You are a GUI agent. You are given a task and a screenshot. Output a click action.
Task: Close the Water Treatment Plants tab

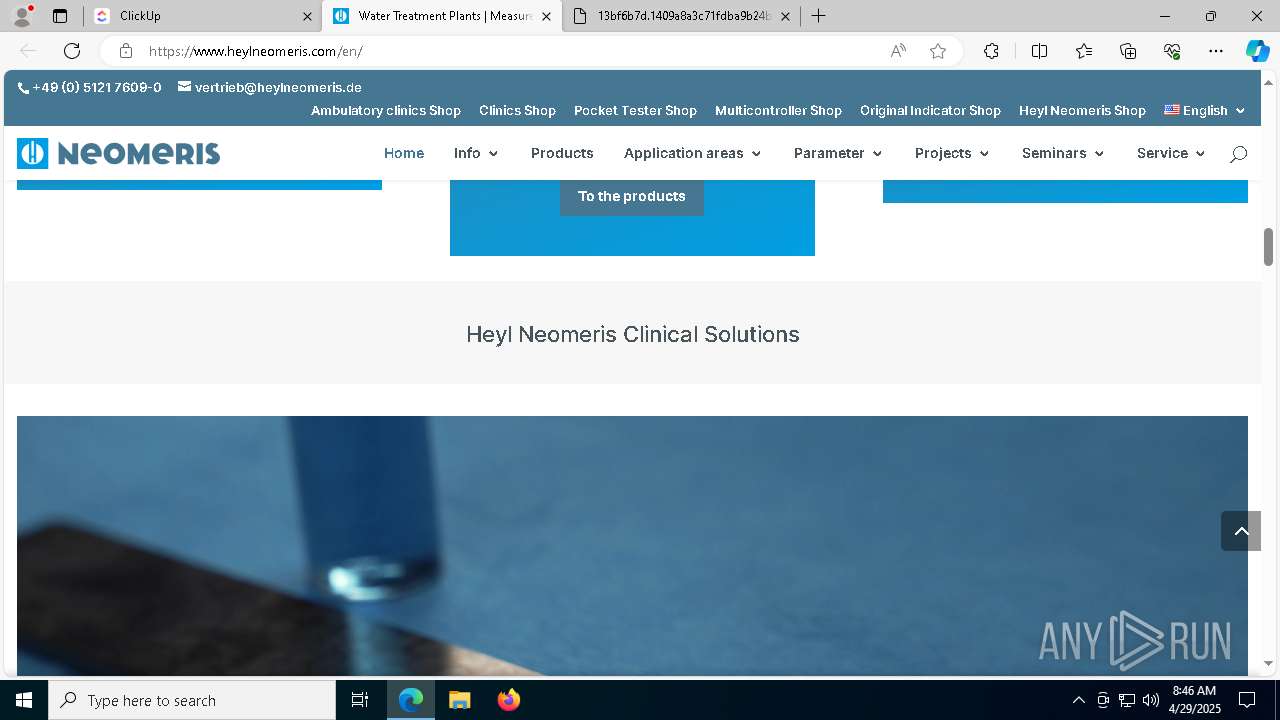coord(546,16)
